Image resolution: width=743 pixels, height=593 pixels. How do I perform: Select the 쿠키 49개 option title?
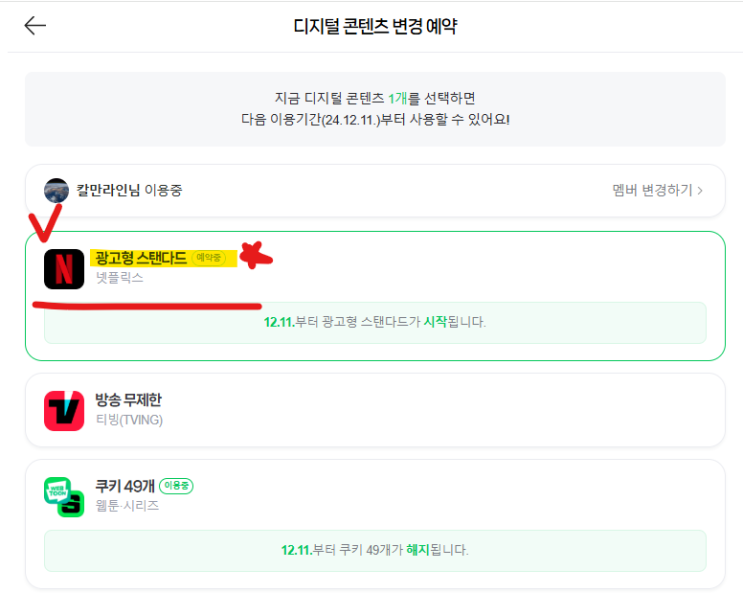(x=120, y=486)
